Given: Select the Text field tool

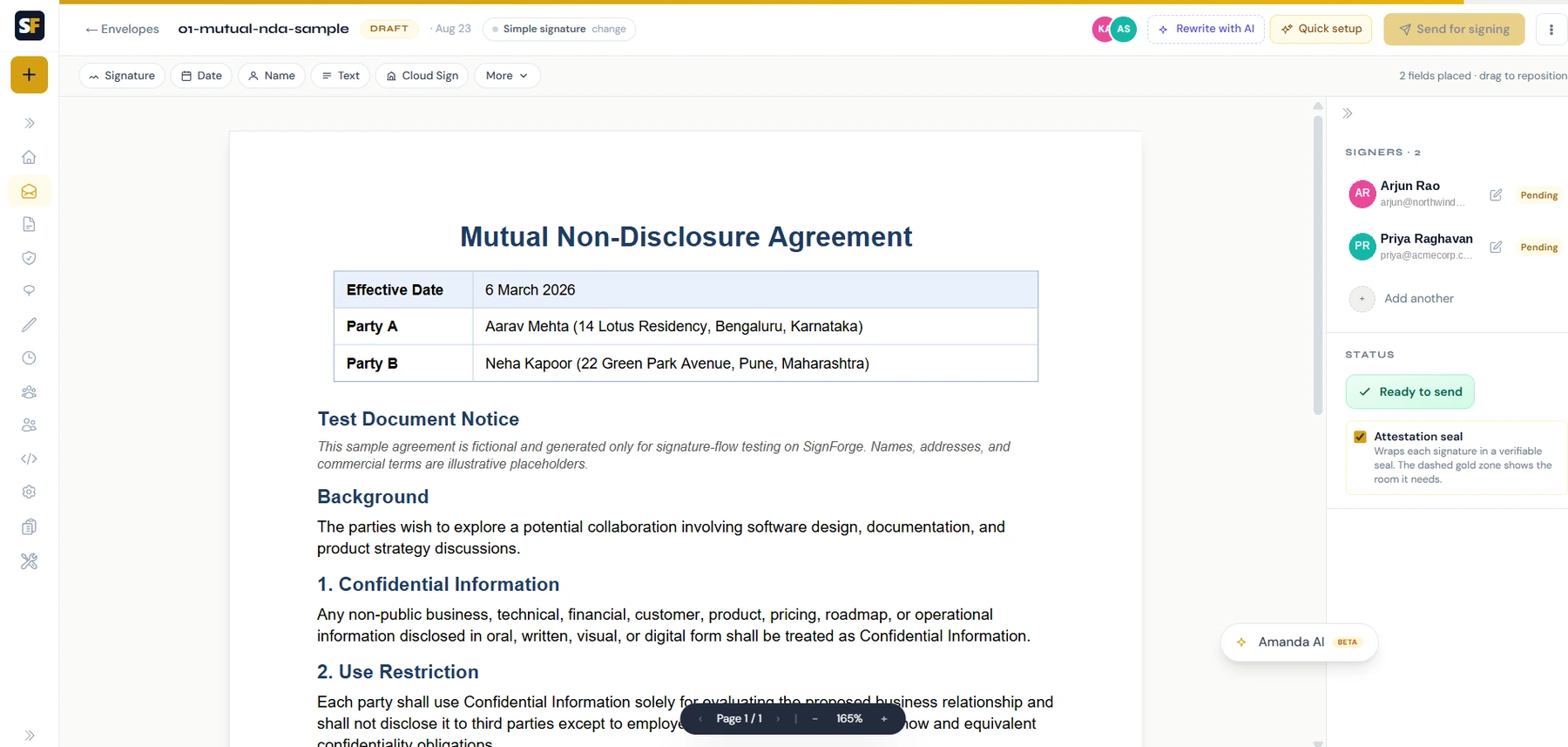Looking at the screenshot, I should 341,76.
